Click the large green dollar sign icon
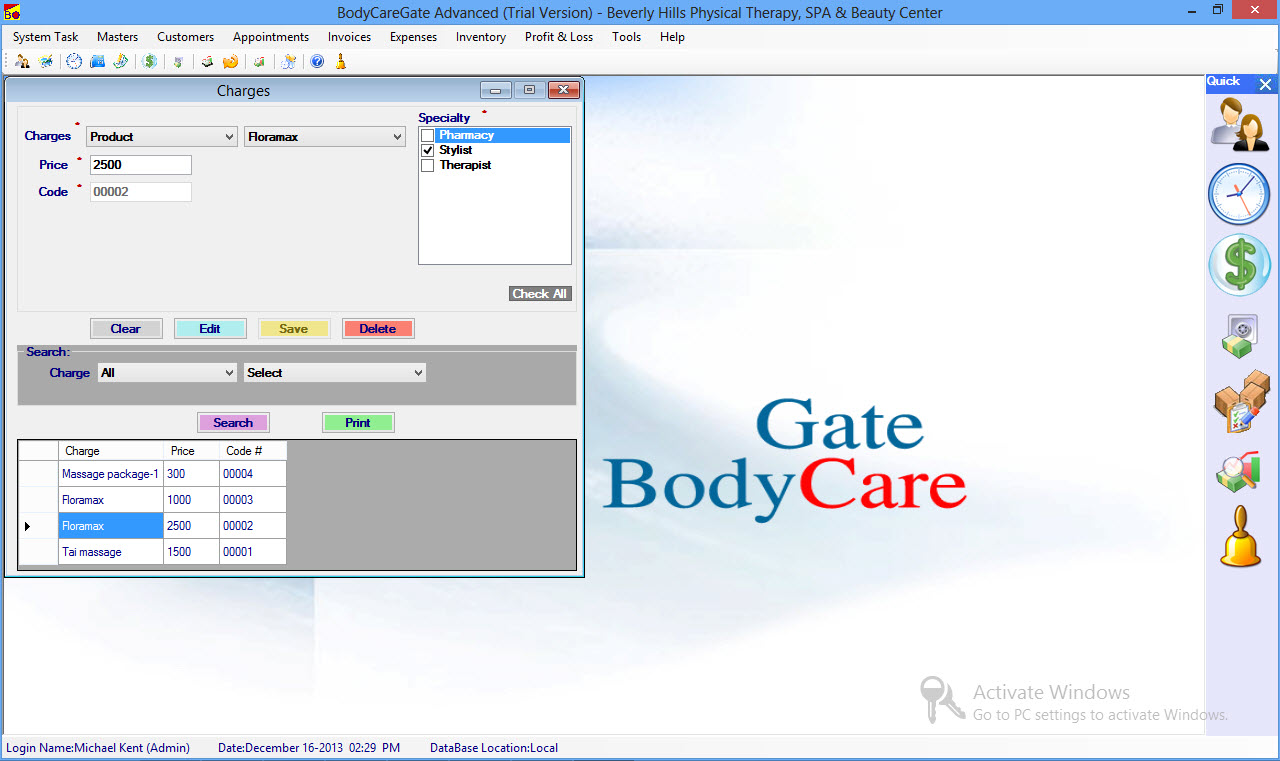 tap(1240, 265)
